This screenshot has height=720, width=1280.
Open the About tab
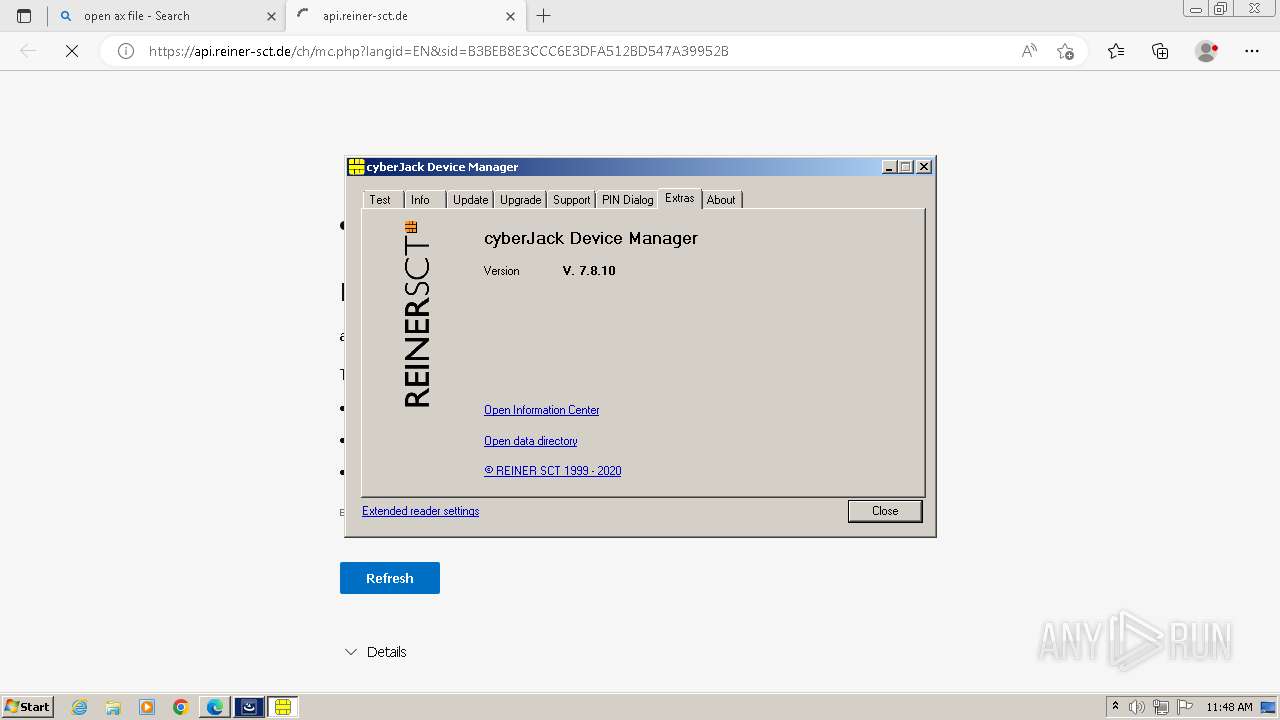pos(721,199)
